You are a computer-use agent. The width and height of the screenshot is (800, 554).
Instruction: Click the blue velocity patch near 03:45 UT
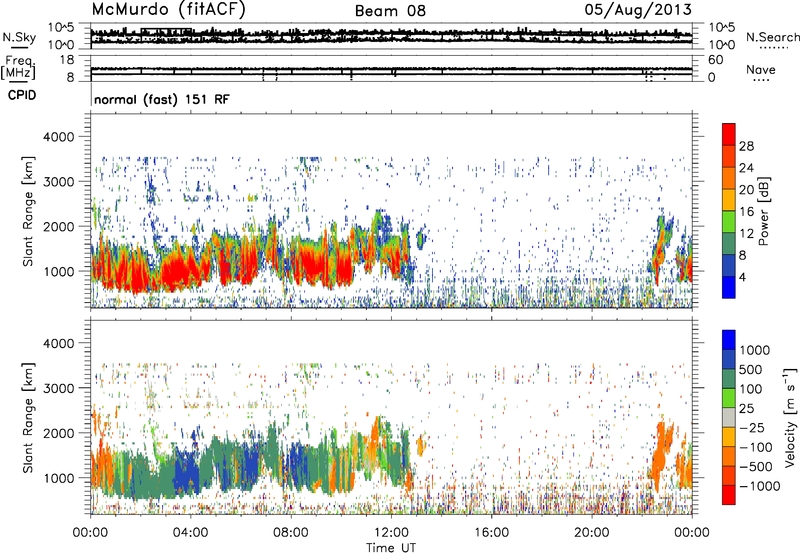(x=187, y=472)
